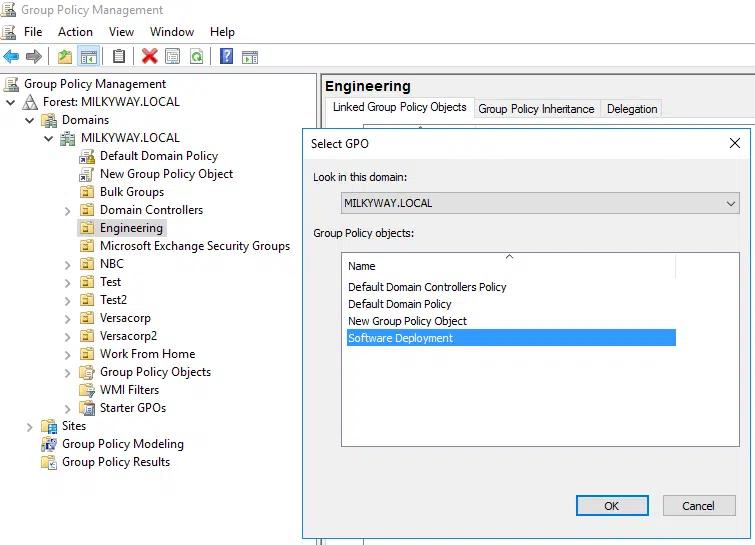Open the View menu
Viewport: 755px width, 545px height.
tap(121, 32)
